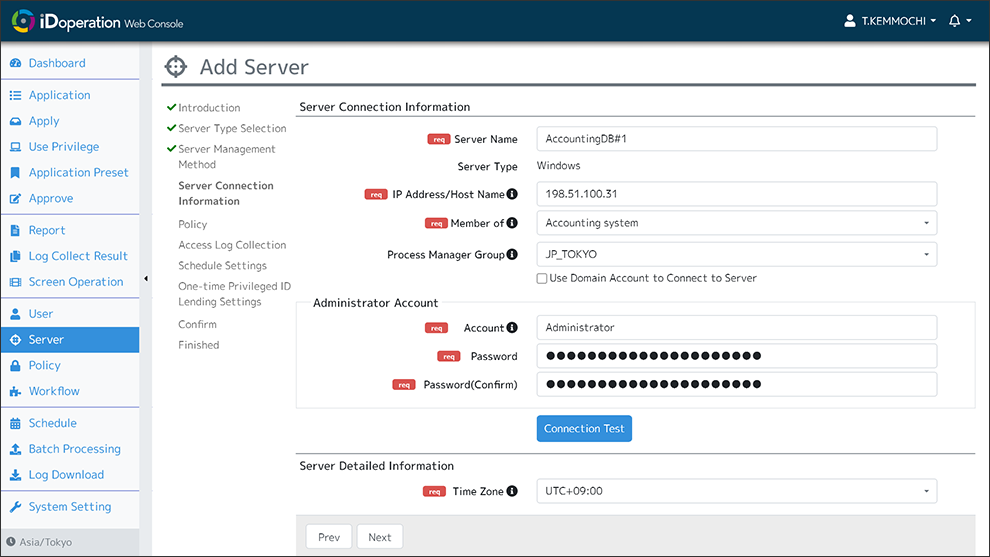Click the Finished step text
Image resolution: width=990 pixels, height=557 pixels.
pos(199,345)
